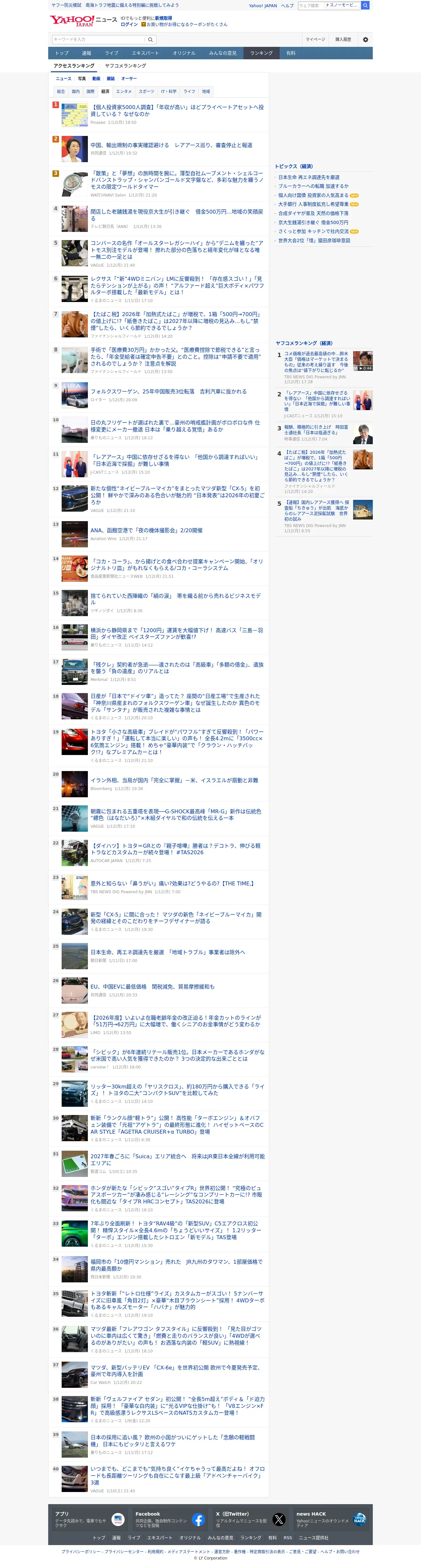Open topic ブルーカラーへの転職 加速するか
The width and height of the screenshot is (421, 1568).
[x=313, y=186]
